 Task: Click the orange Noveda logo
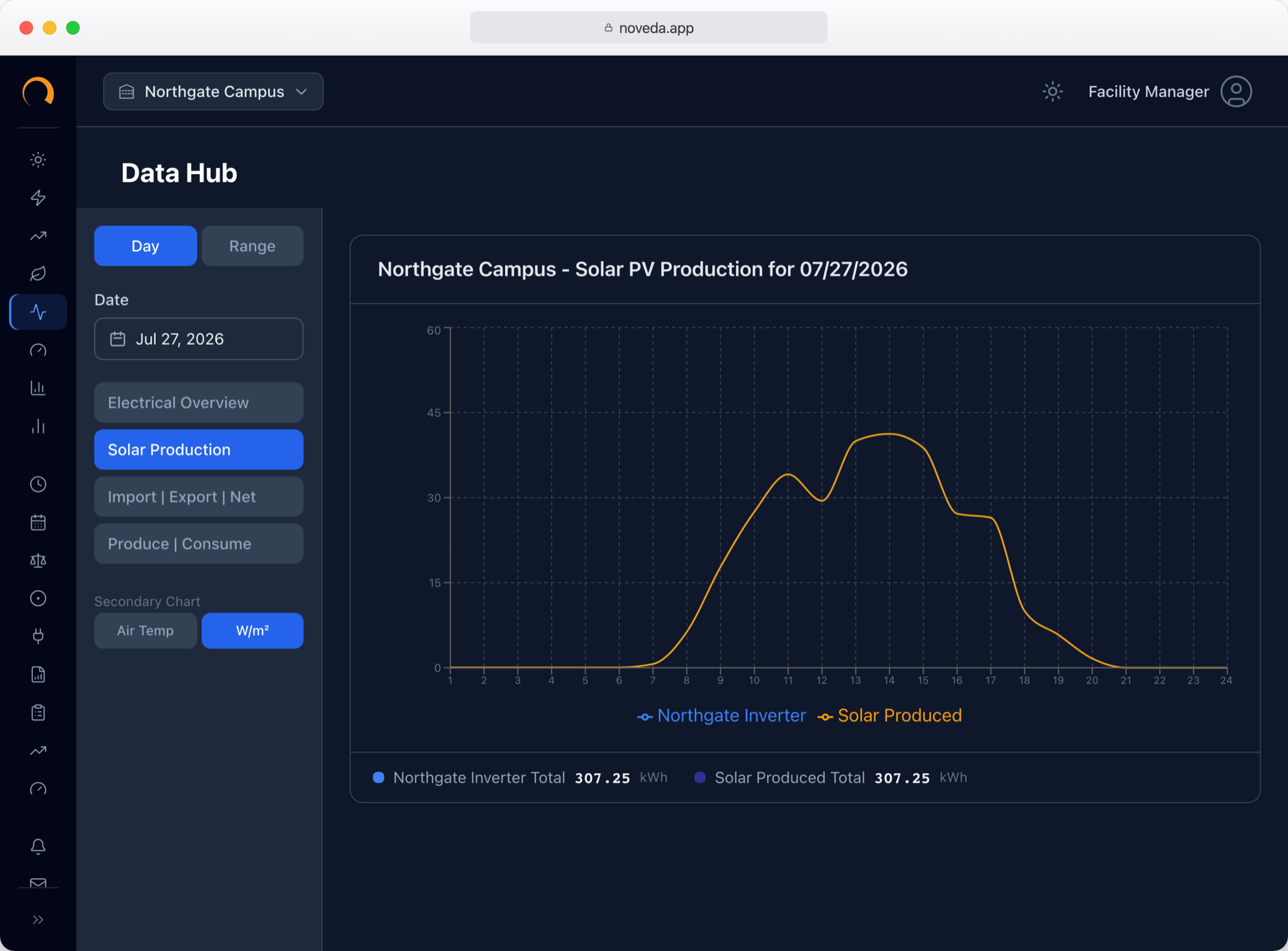coord(38,92)
